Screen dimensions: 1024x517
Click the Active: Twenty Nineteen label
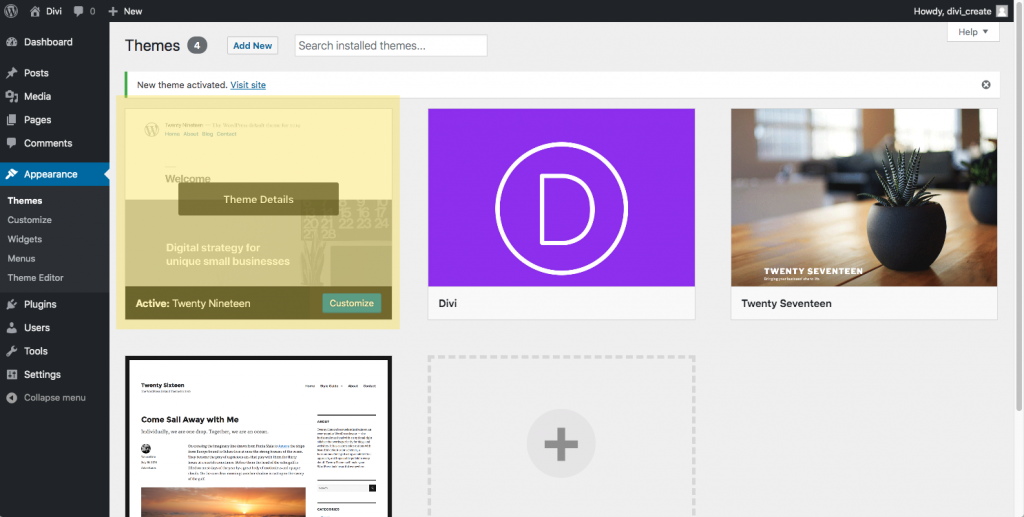pos(193,304)
